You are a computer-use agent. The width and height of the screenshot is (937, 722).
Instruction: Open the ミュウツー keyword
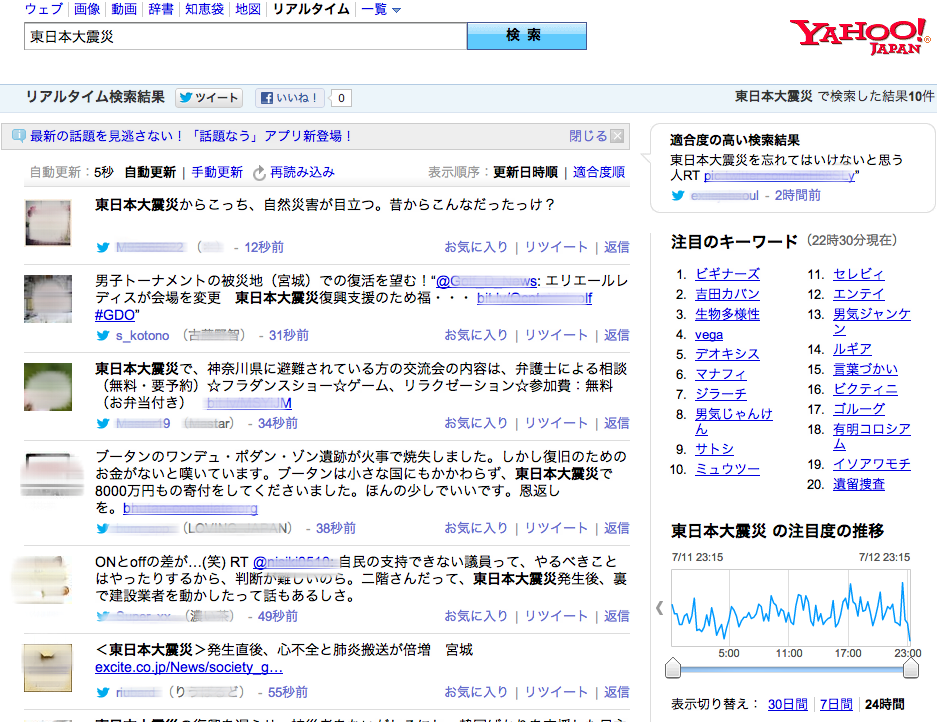pyautogui.click(x=727, y=470)
